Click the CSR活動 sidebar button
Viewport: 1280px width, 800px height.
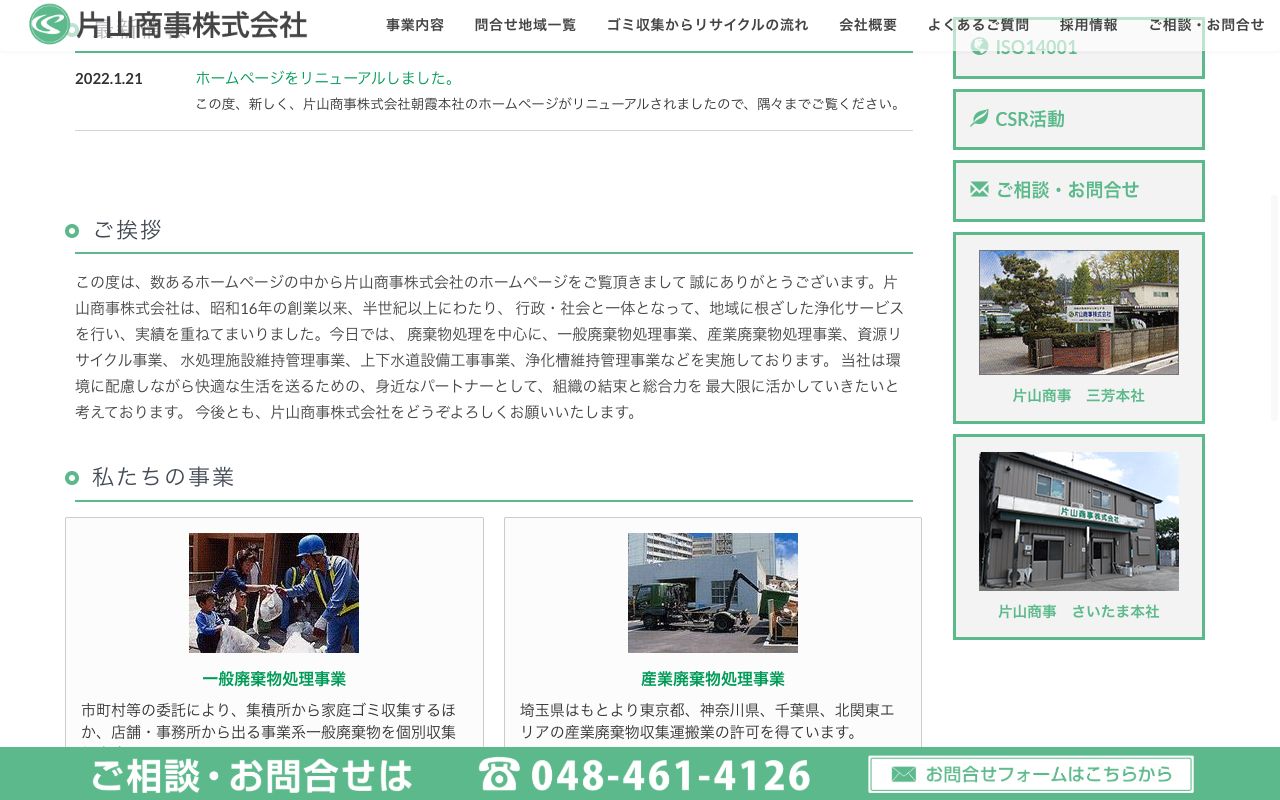coord(1079,119)
